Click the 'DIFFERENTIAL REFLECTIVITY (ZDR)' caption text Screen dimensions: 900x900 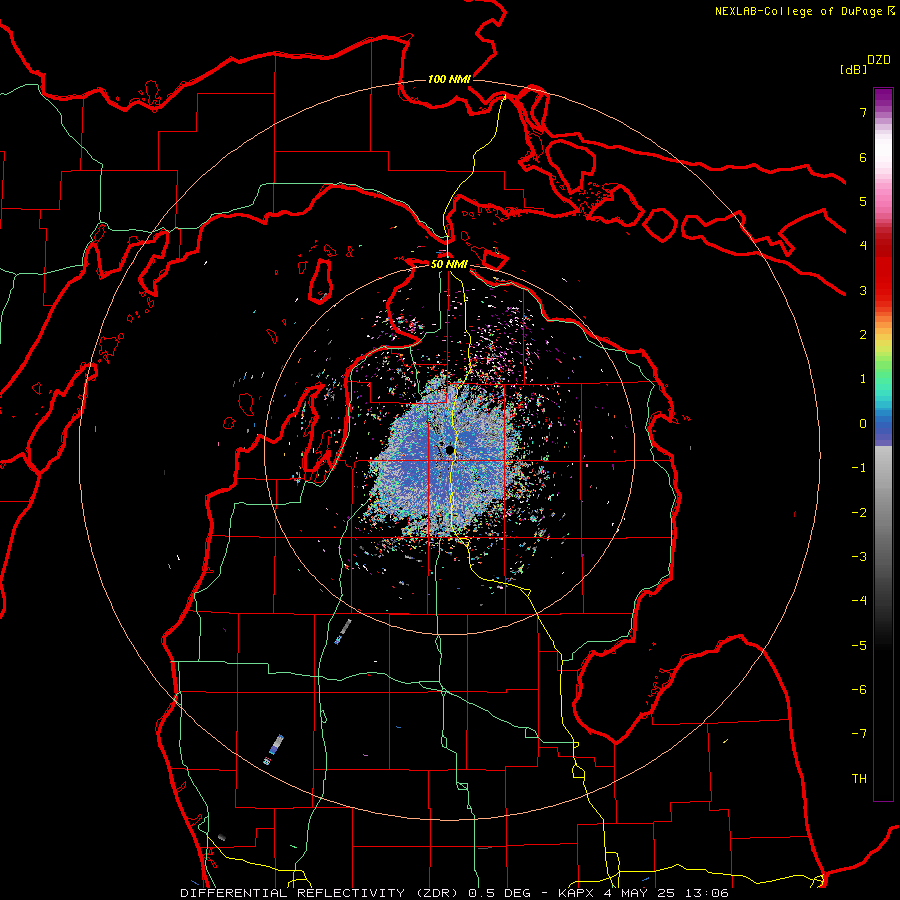tap(320, 893)
